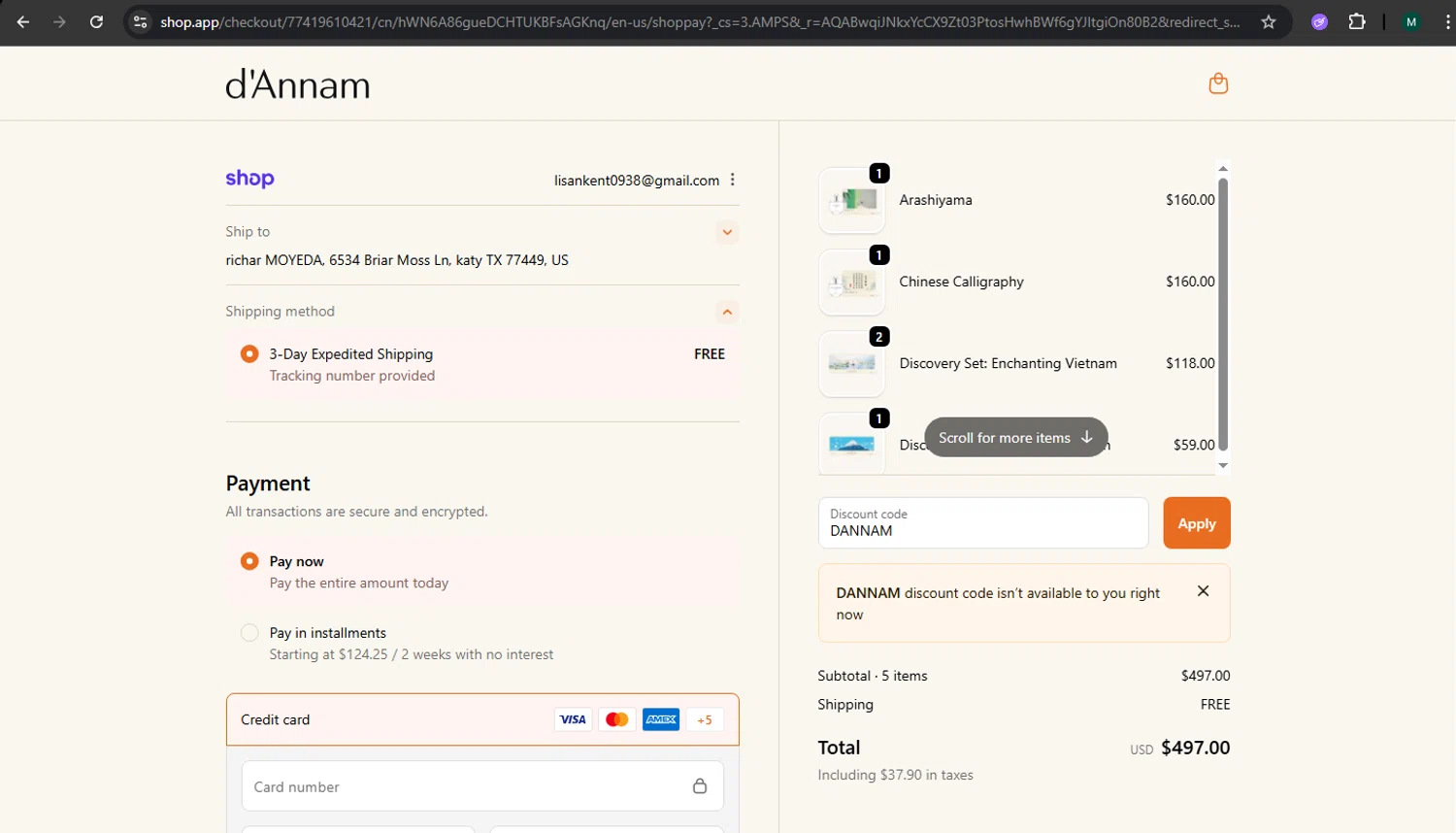Click the Visa card icon

pos(573,719)
